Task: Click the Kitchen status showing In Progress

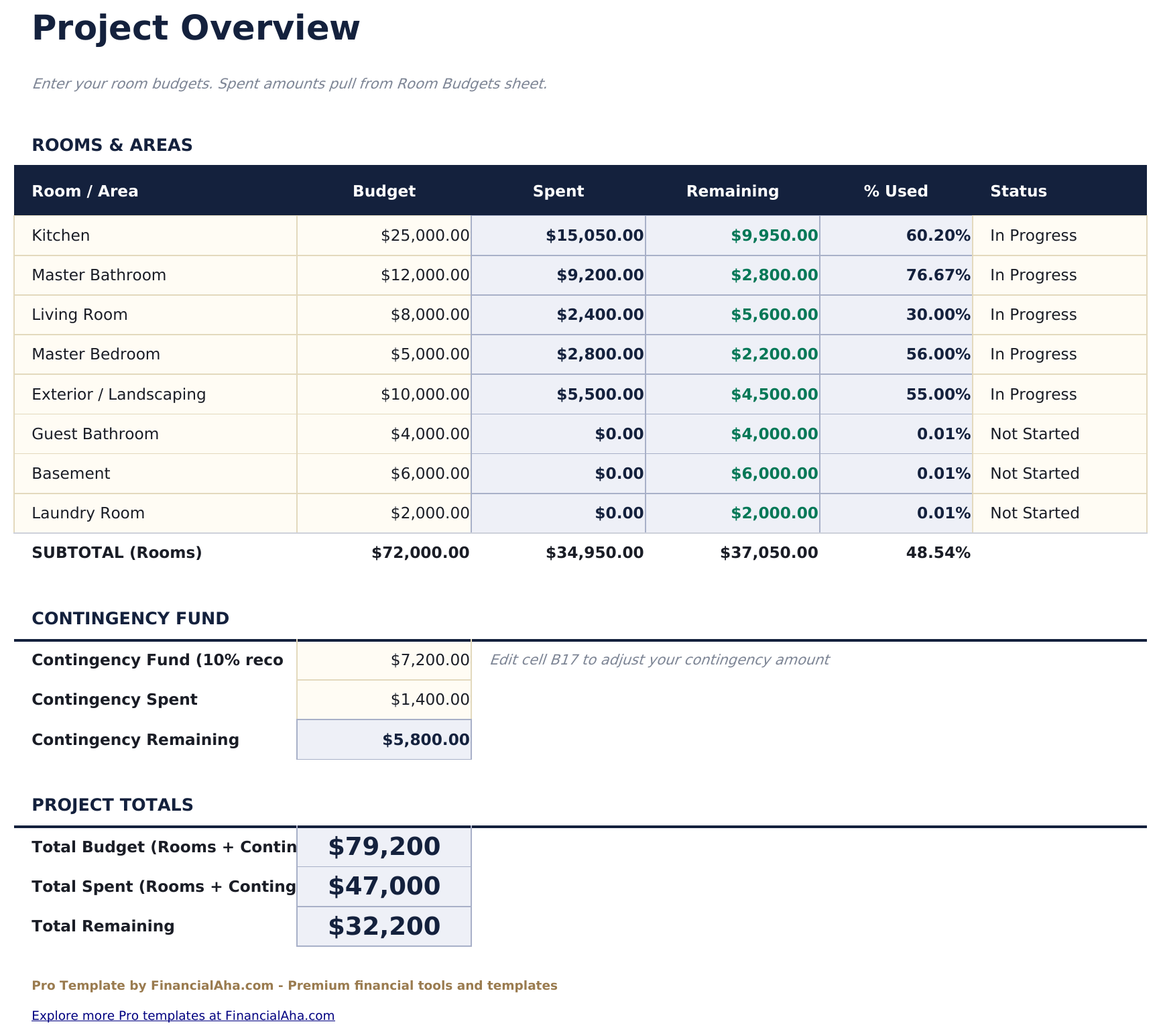Action: [x=1033, y=235]
